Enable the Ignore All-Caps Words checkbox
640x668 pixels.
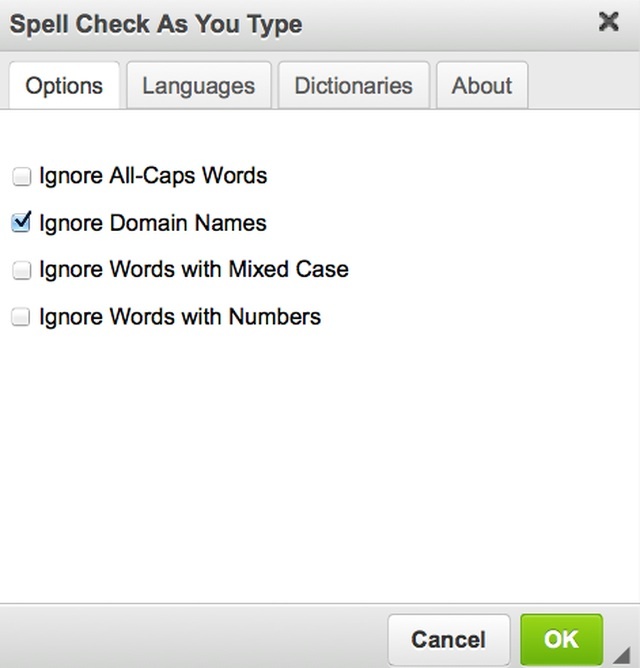tap(21, 177)
